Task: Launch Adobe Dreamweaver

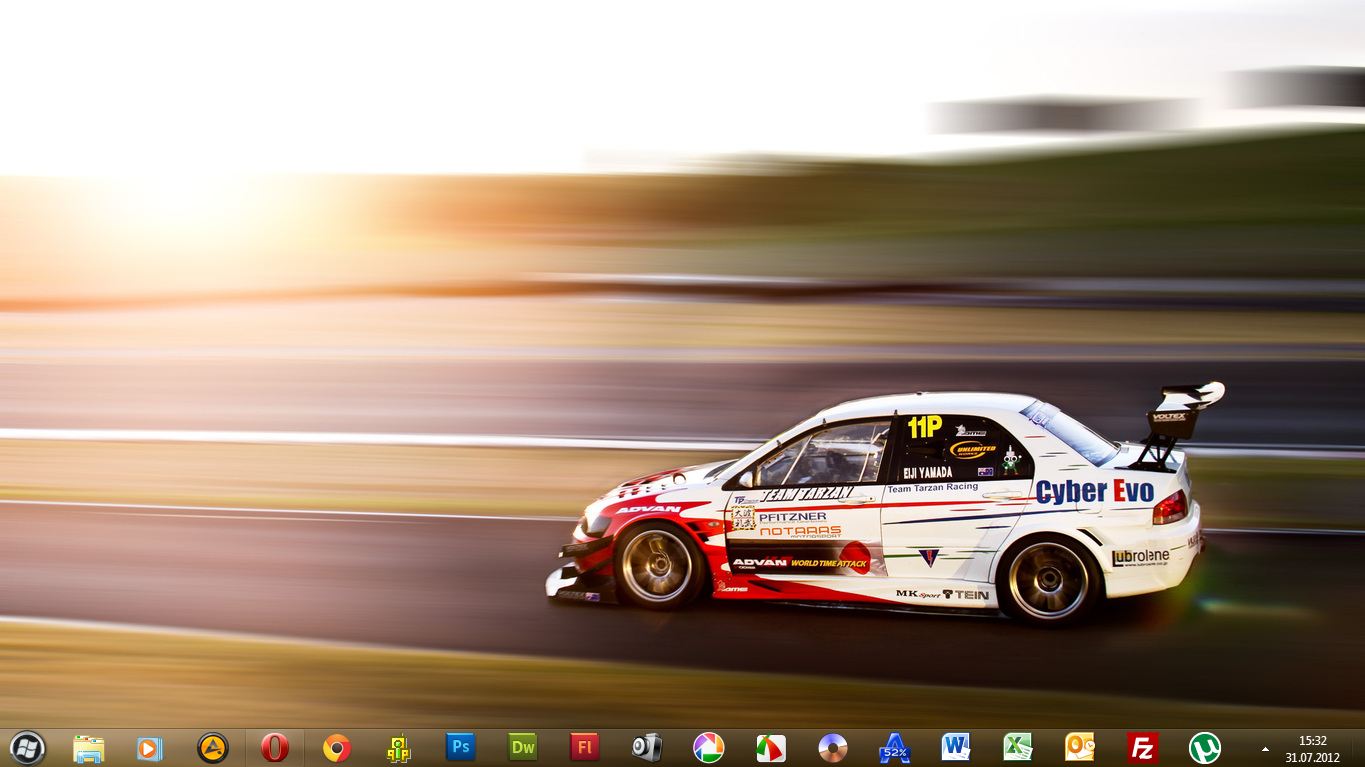Action: click(522, 747)
